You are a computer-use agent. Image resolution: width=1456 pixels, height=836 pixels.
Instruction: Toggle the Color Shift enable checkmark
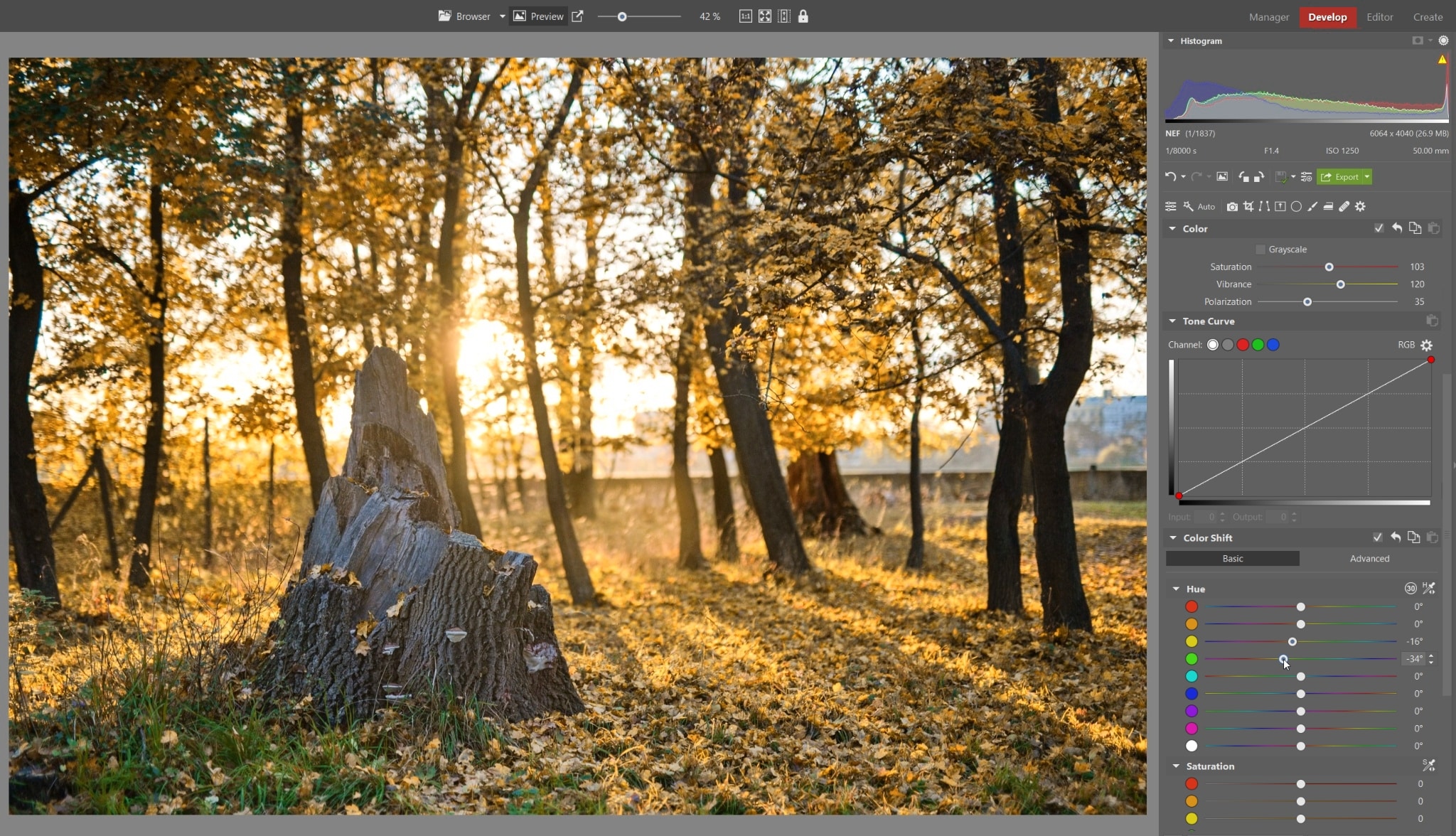(x=1377, y=537)
